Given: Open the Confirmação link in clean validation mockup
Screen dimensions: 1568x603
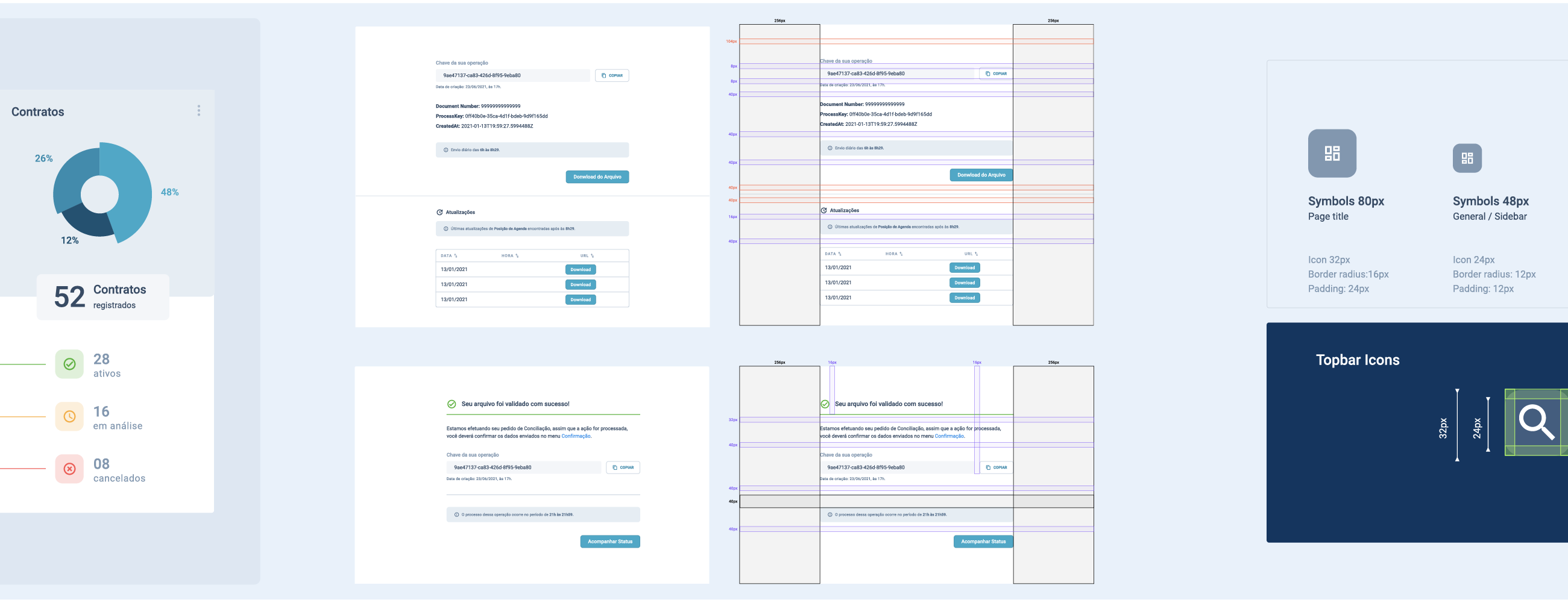Looking at the screenshot, I should [576, 436].
